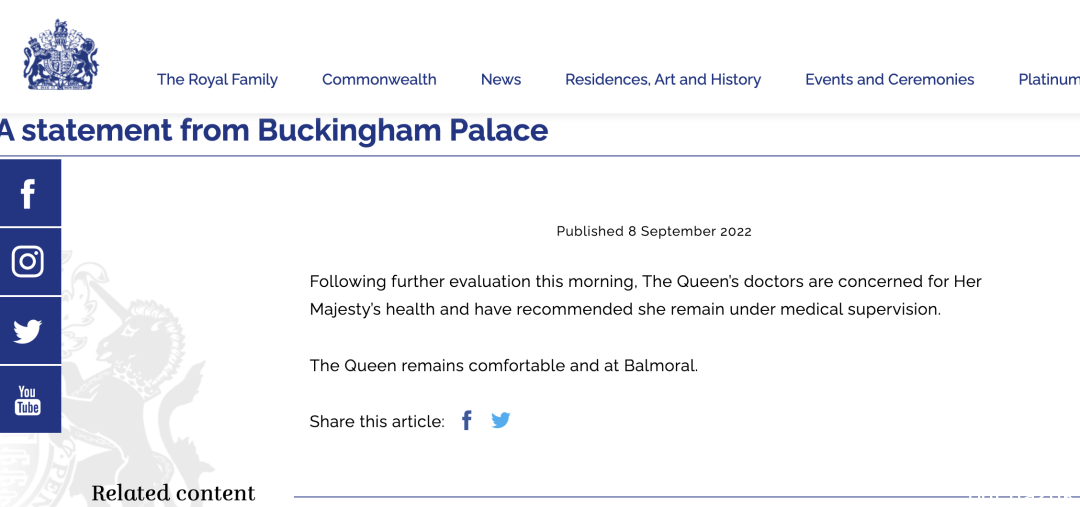Share this article via Twitter icon
Image resolution: width=1080 pixels, height=507 pixels.
click(501, 420)
